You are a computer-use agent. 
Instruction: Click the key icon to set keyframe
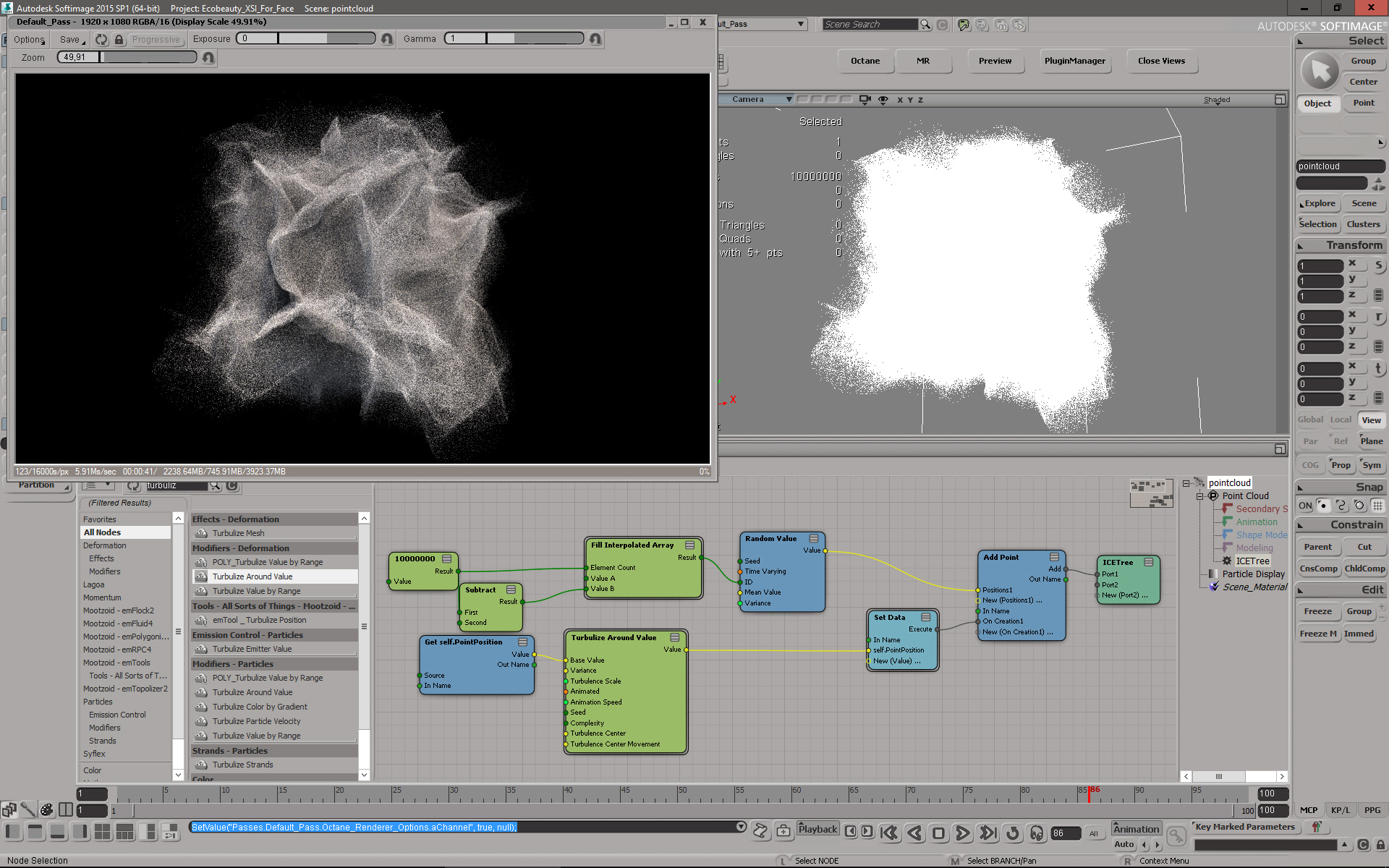1177,836
